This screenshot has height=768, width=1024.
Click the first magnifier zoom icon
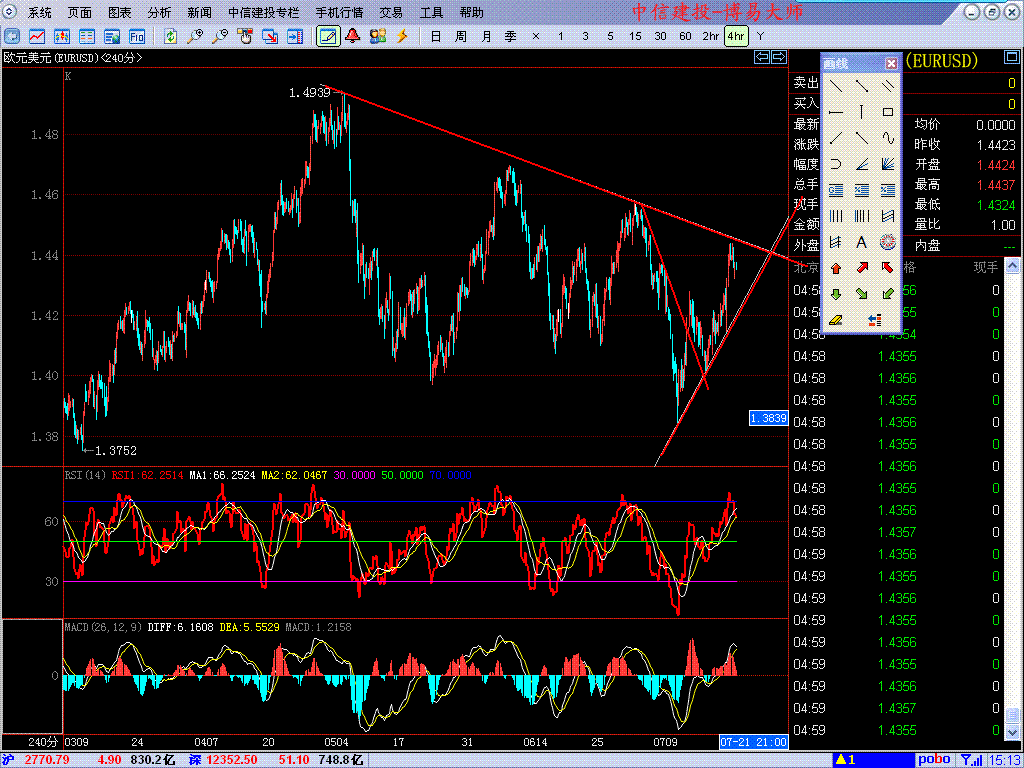pos(195,36)
